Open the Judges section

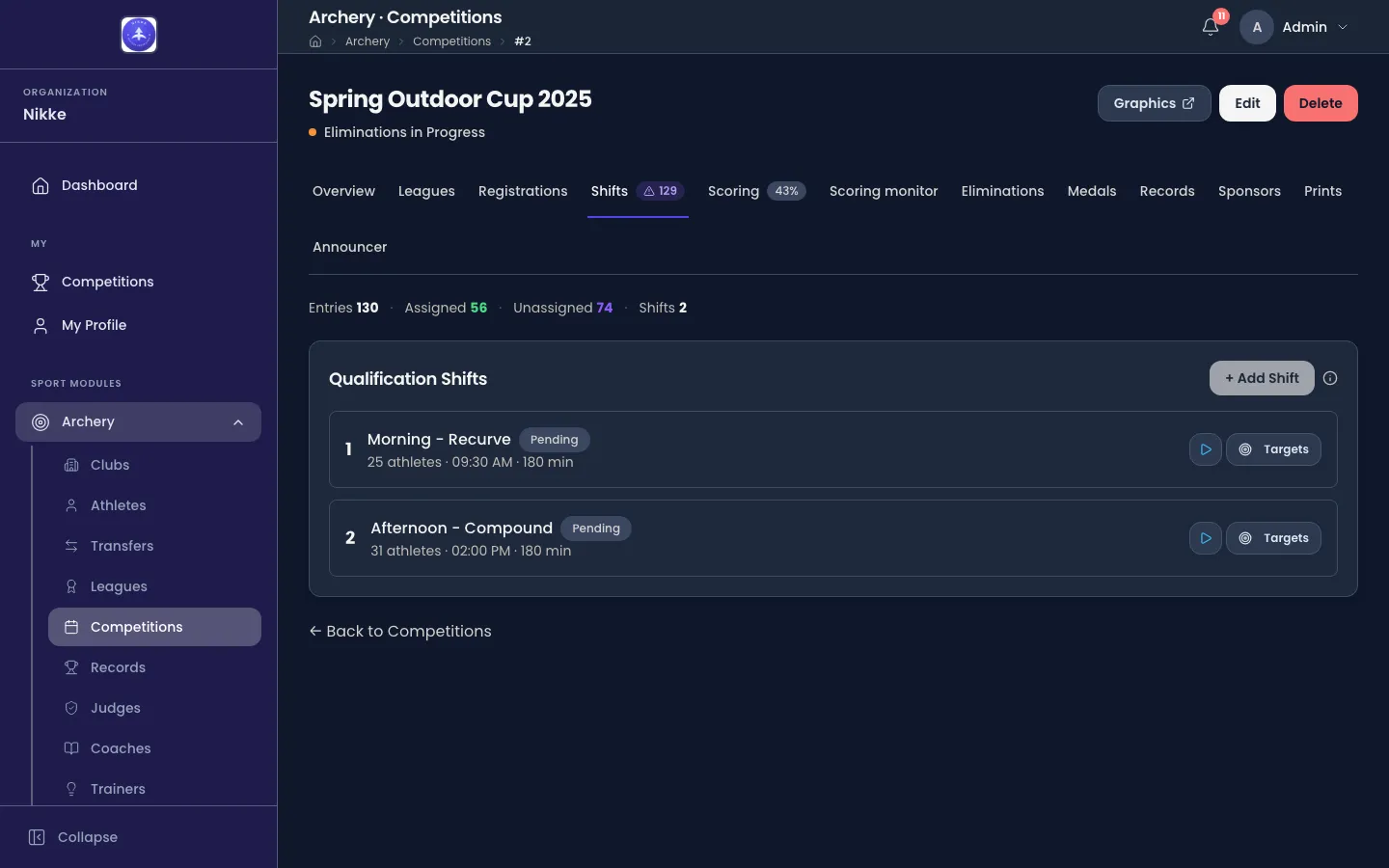tap(154, 708)
